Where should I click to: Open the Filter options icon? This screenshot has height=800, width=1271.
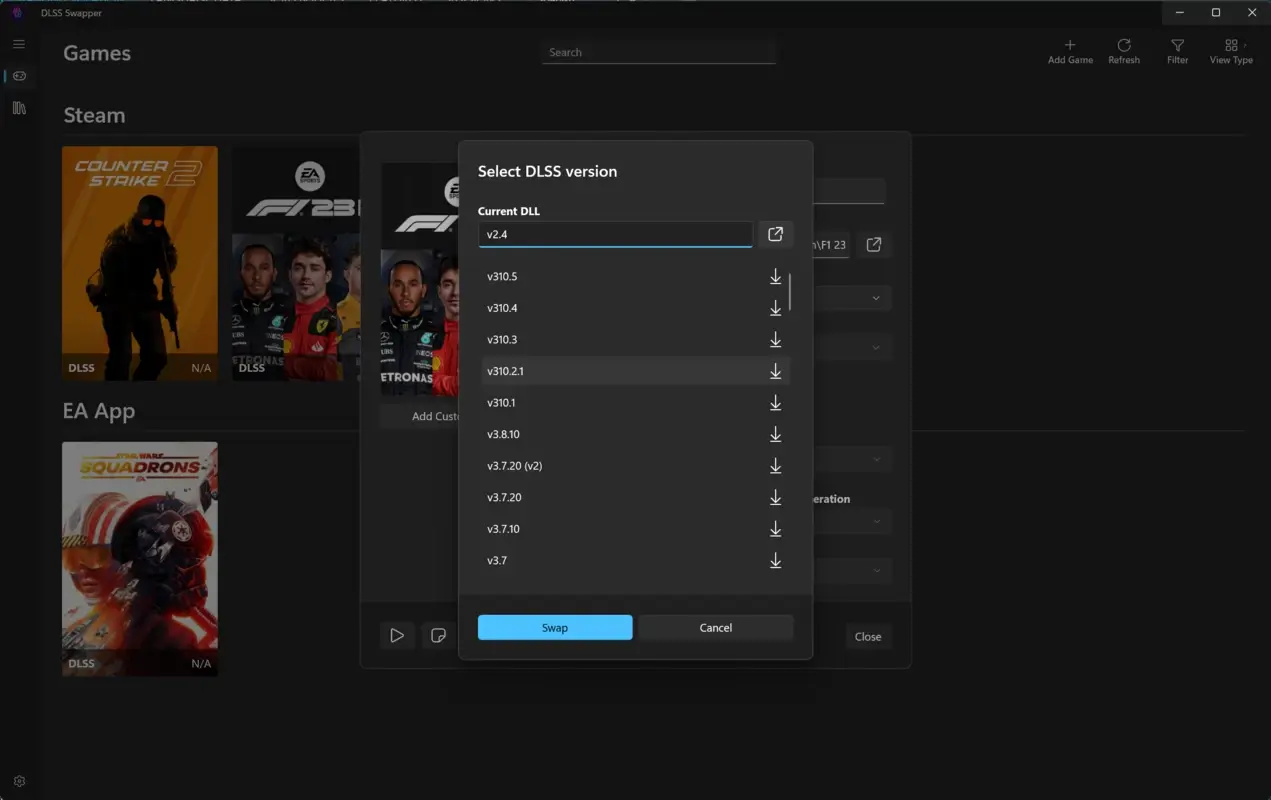point(1177,51)
